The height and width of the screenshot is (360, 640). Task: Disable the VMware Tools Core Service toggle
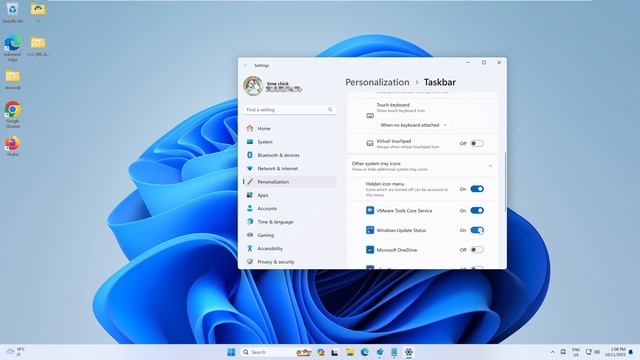[477, 210]
